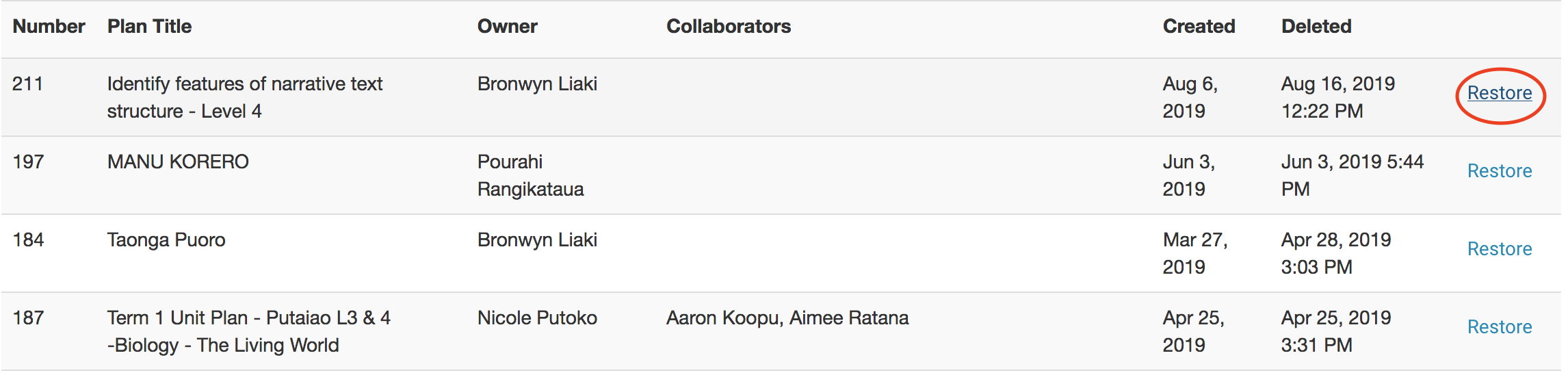Restore the Taonga Puoro plan
This screenshot has height=375, width=1568.
tap(1500, 249)
